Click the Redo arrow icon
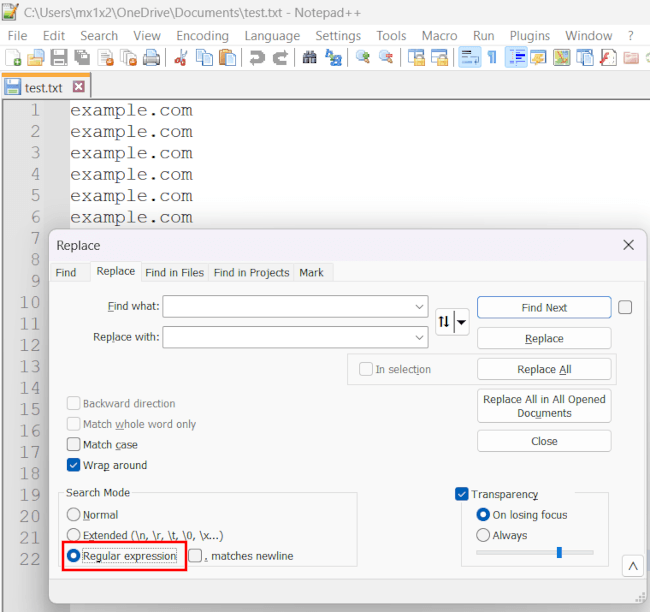Viewport: 650px width, 612px height. 280,58
